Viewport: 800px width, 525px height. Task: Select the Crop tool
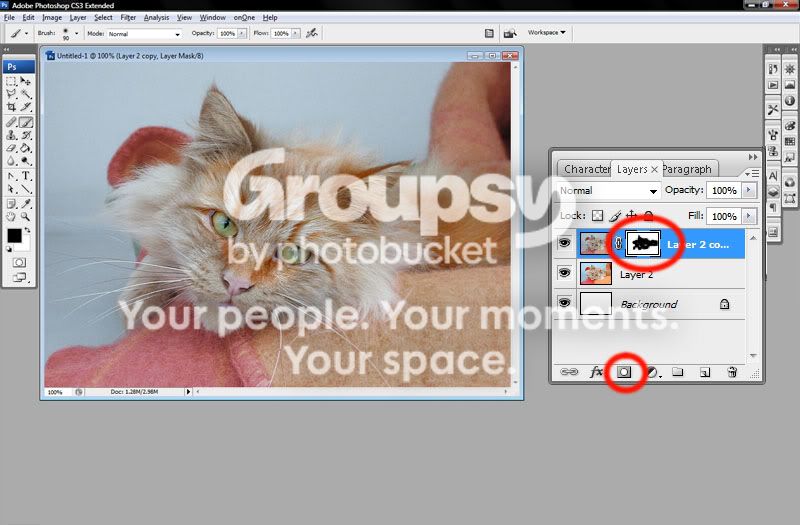click(x=11, y=107)
